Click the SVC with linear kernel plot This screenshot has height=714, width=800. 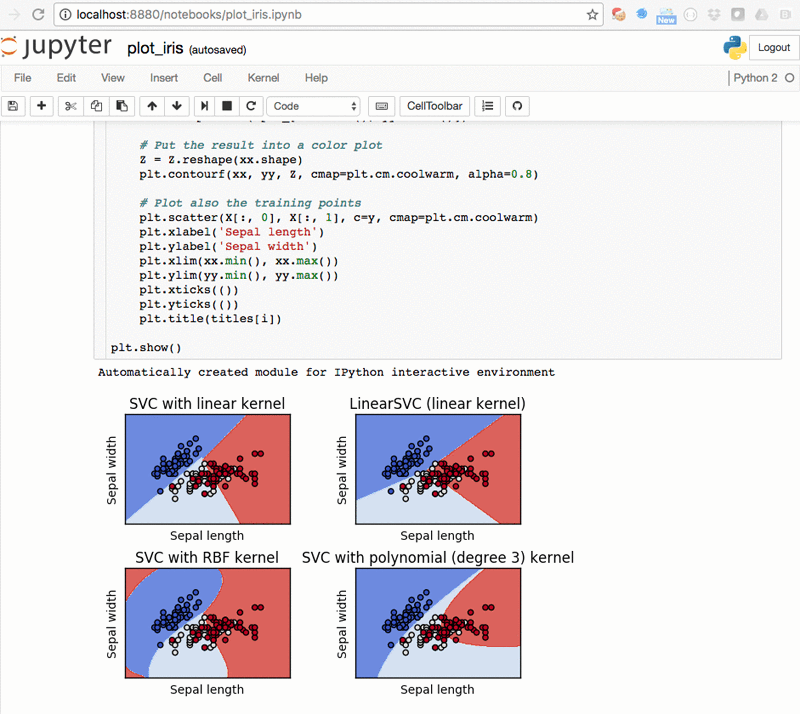208,469
